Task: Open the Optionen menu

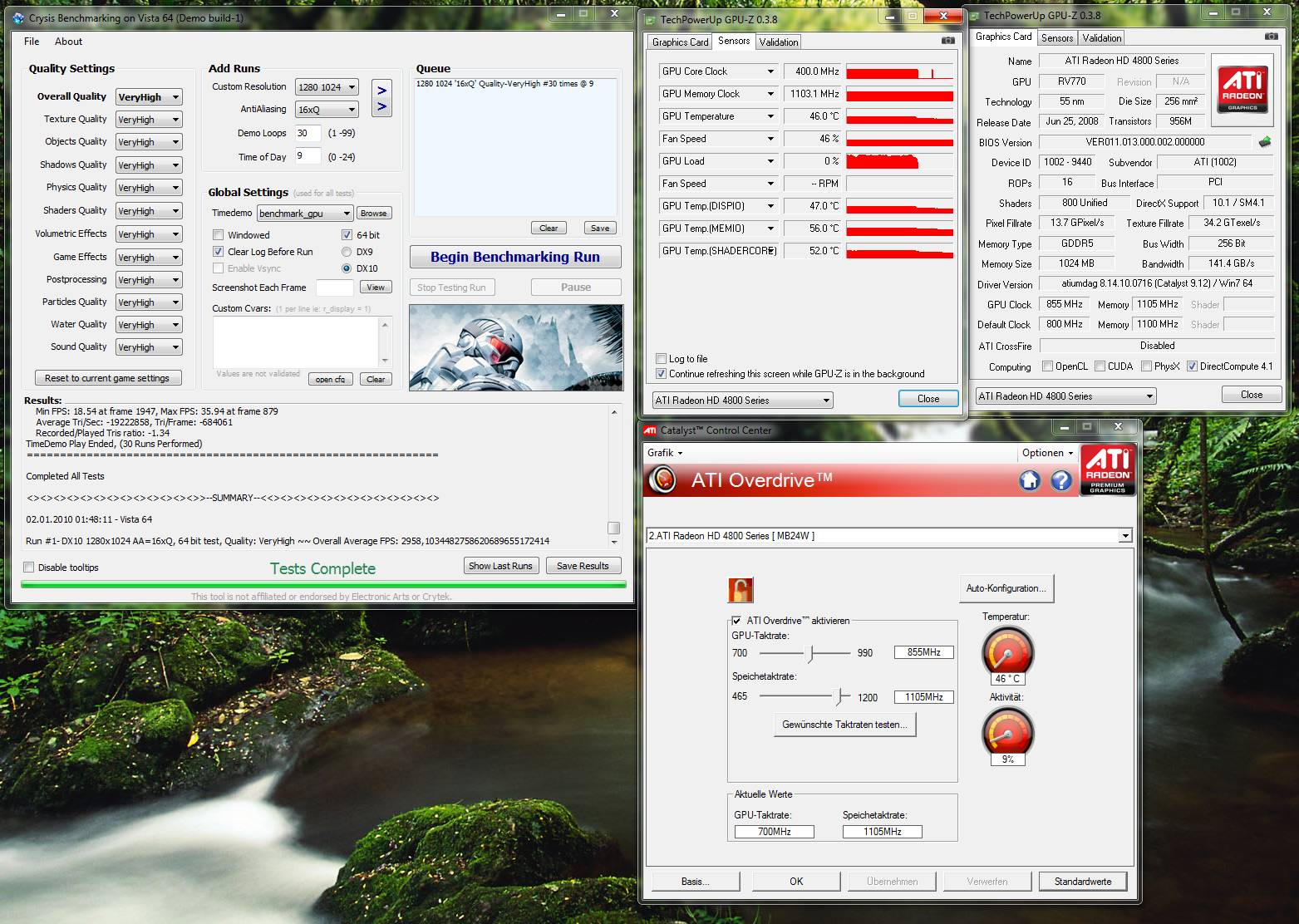Action: click(1047, 453)
